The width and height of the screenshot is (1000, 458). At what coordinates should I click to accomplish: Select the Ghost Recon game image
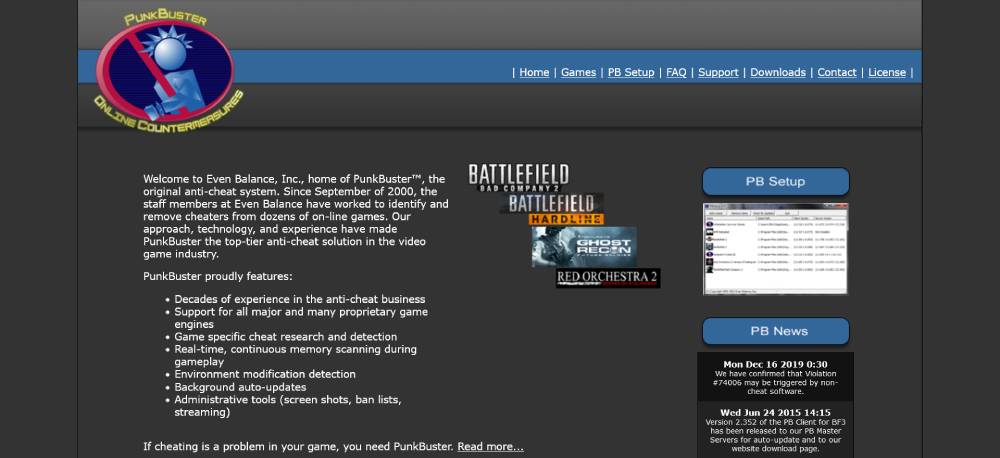583,246
